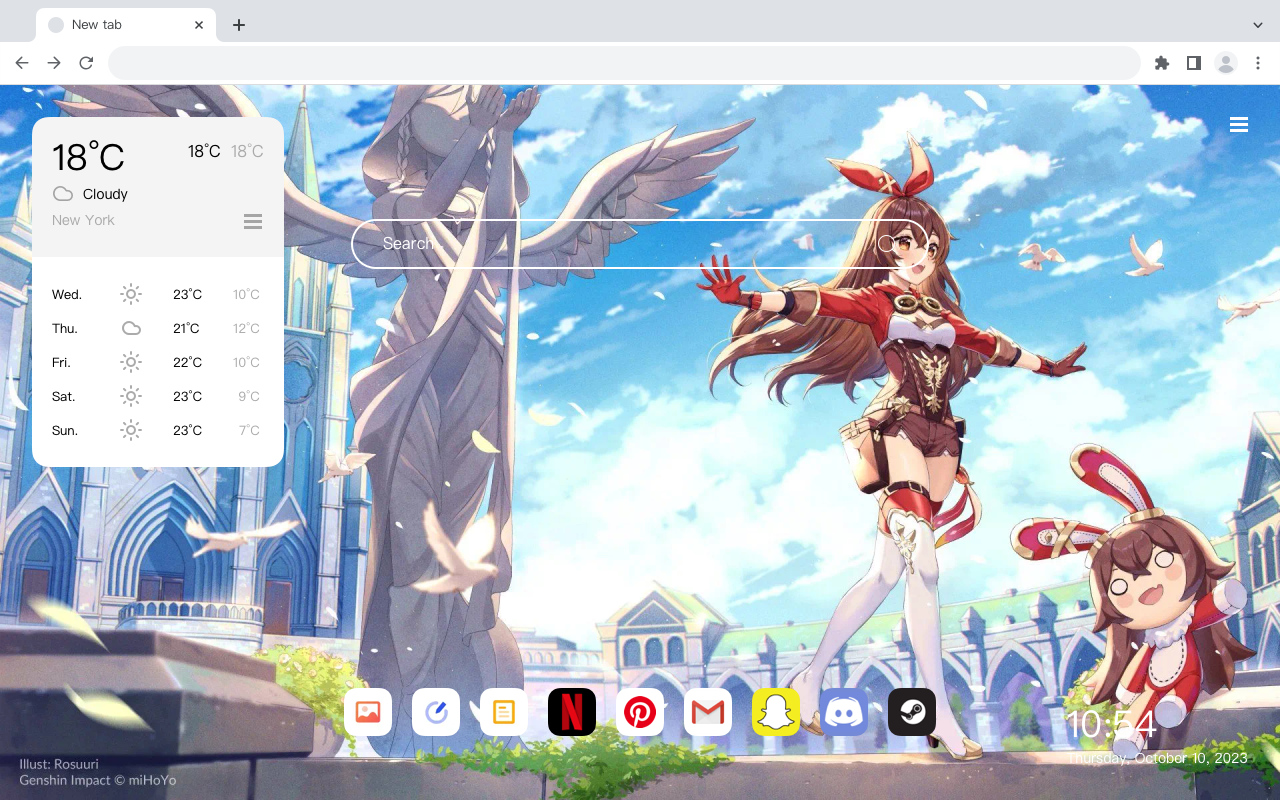Image resolution: width=1280 pixels, height=800 pixels.
Task: Go forward to next page
Action: 54,63
